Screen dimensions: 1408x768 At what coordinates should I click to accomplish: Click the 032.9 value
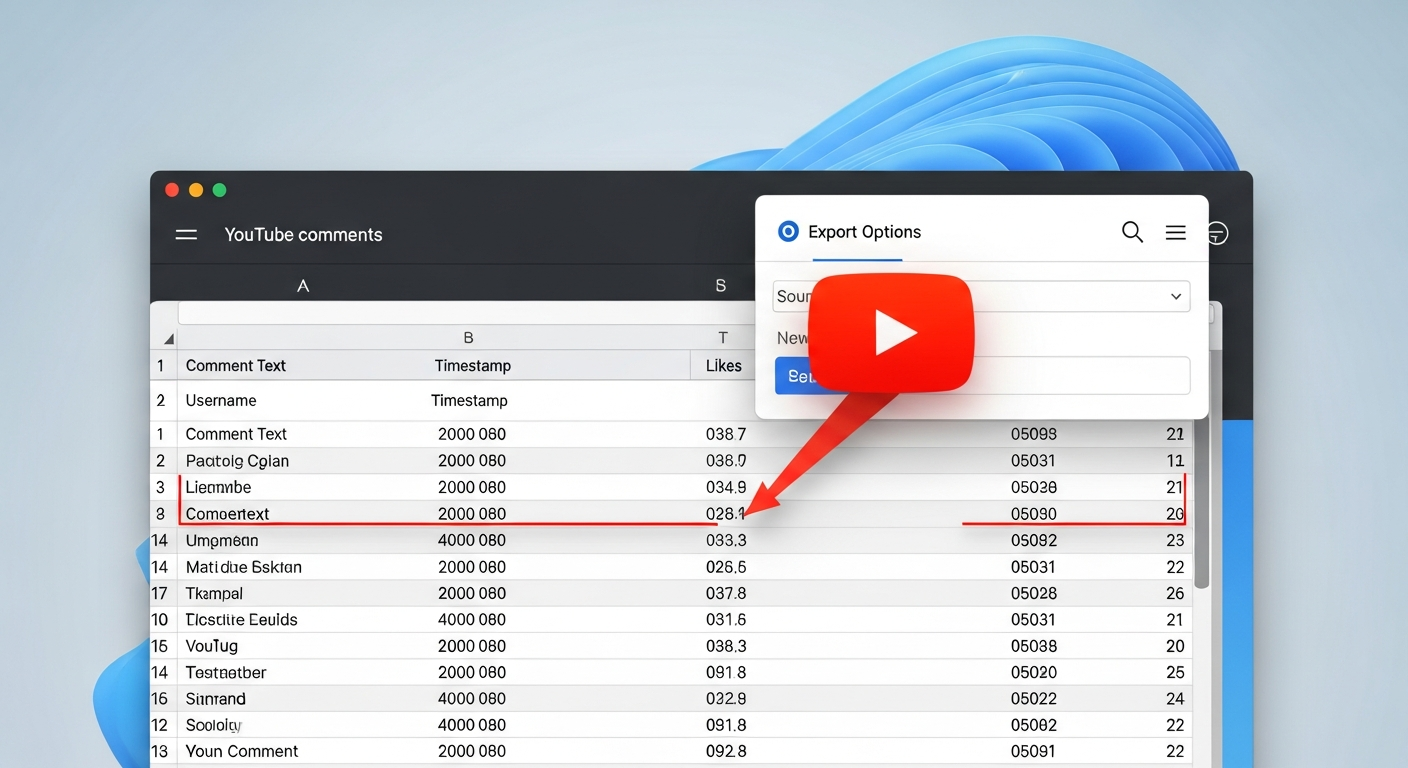726,699
